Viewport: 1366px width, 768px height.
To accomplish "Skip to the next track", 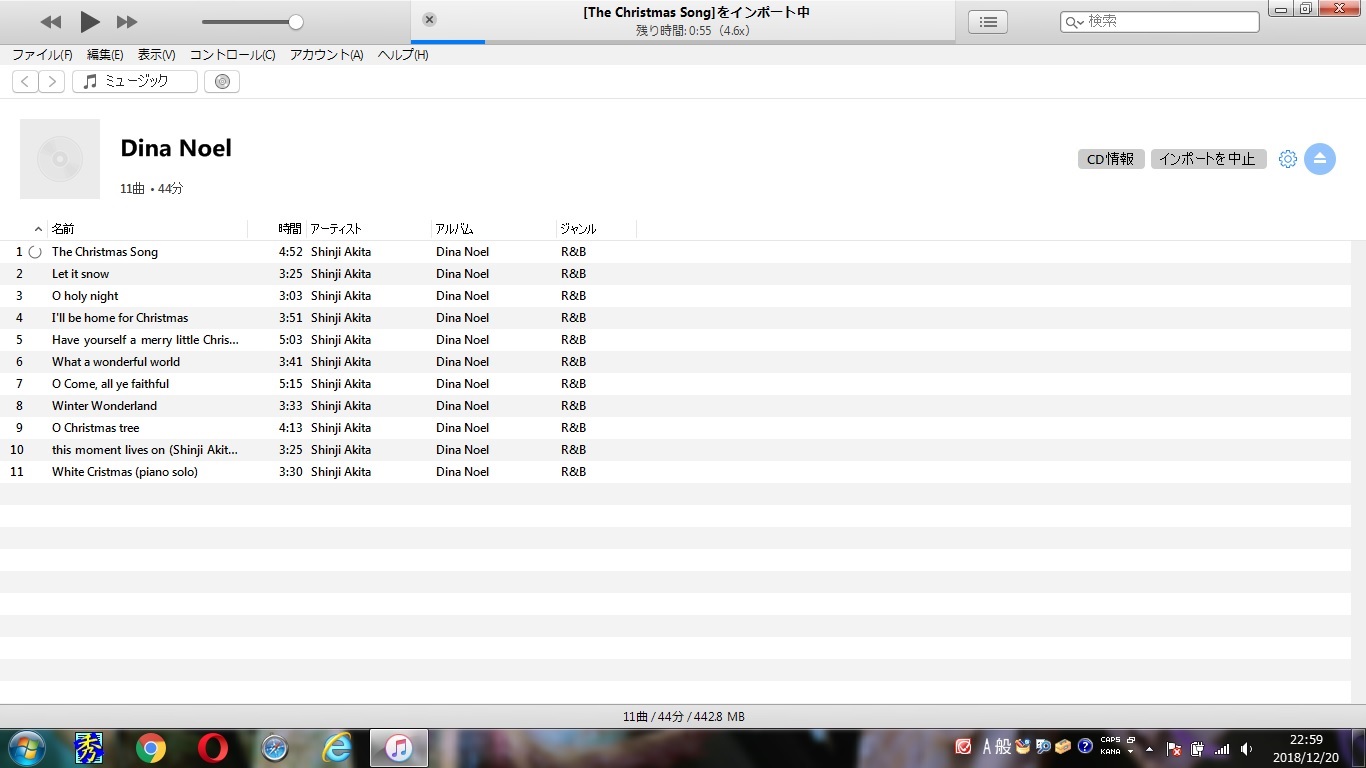I will 127,22.
